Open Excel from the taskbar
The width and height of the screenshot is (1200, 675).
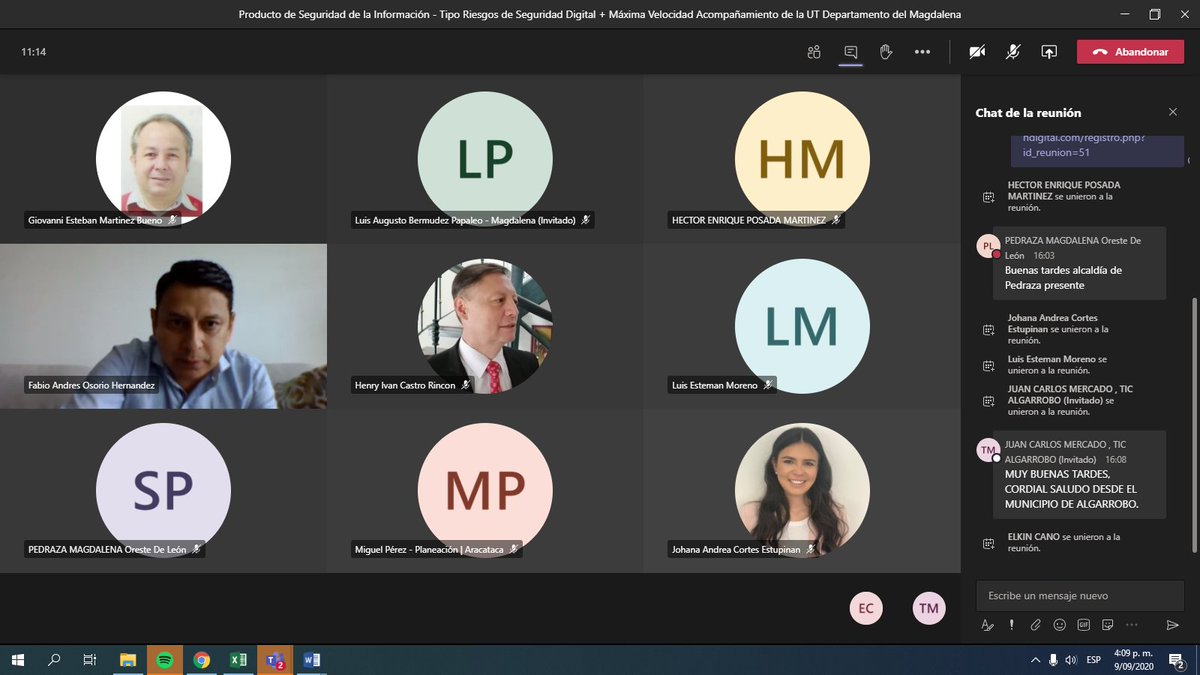[238, 660]
